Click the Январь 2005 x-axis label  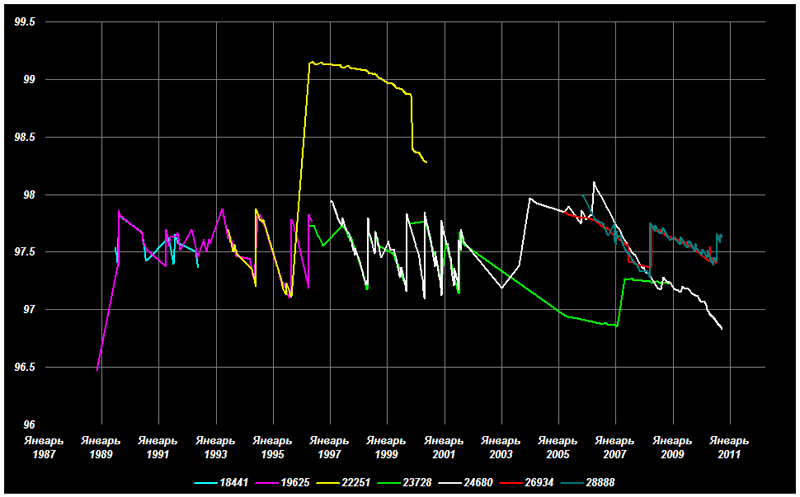point(557,446)
